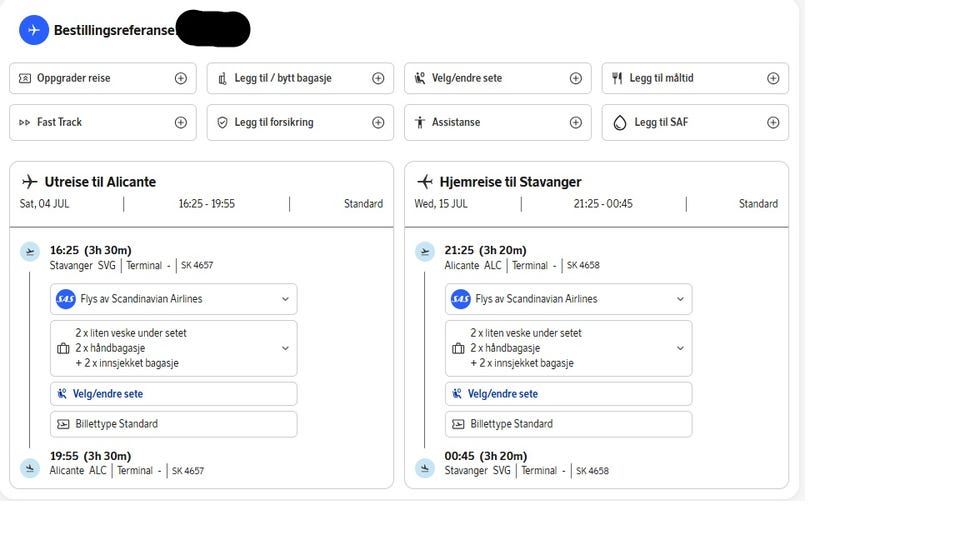This screenshot has width=960, height=540.
Task: Click outbound time range 16:25 - 19:55
Action: [207, 204]
